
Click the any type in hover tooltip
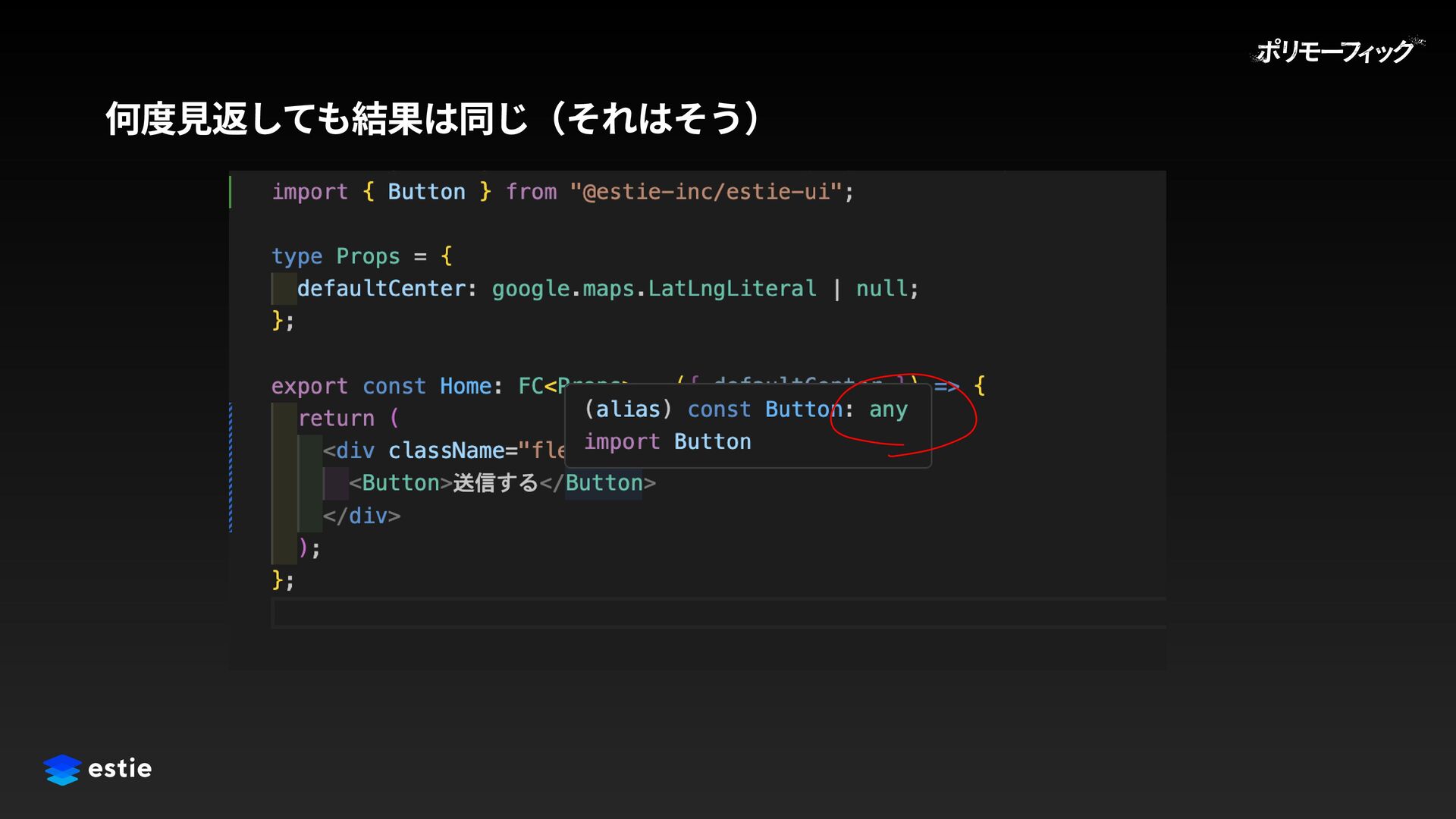(888, 409)
